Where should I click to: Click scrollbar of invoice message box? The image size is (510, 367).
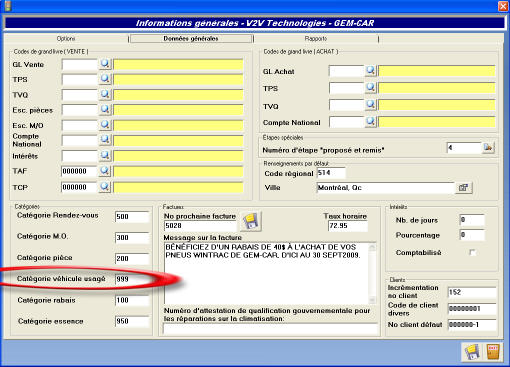click(372, 273)
